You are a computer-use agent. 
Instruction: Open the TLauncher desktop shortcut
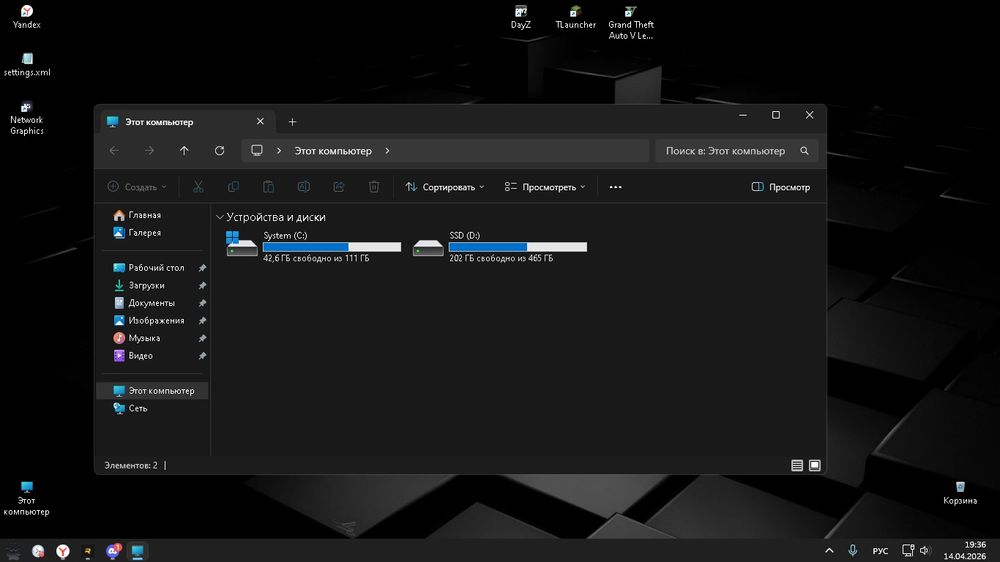click(575, 17)
